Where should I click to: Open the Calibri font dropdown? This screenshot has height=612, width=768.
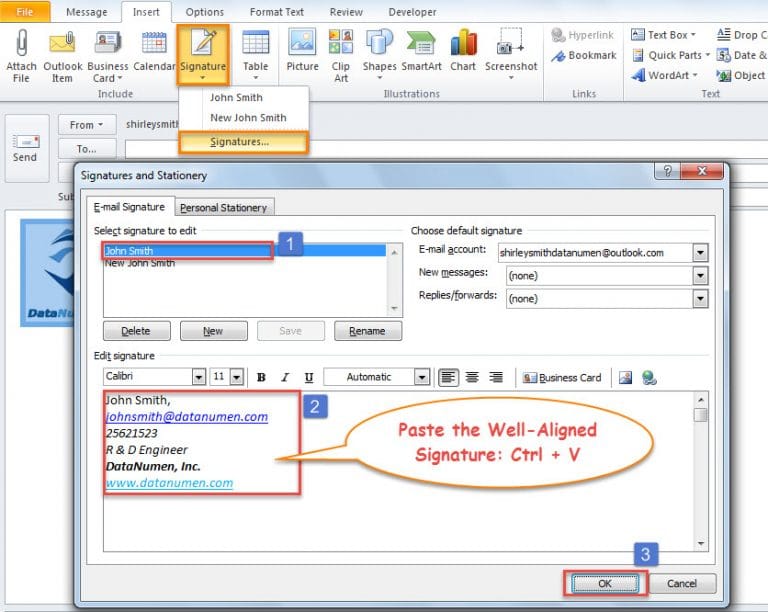[198, 377]
